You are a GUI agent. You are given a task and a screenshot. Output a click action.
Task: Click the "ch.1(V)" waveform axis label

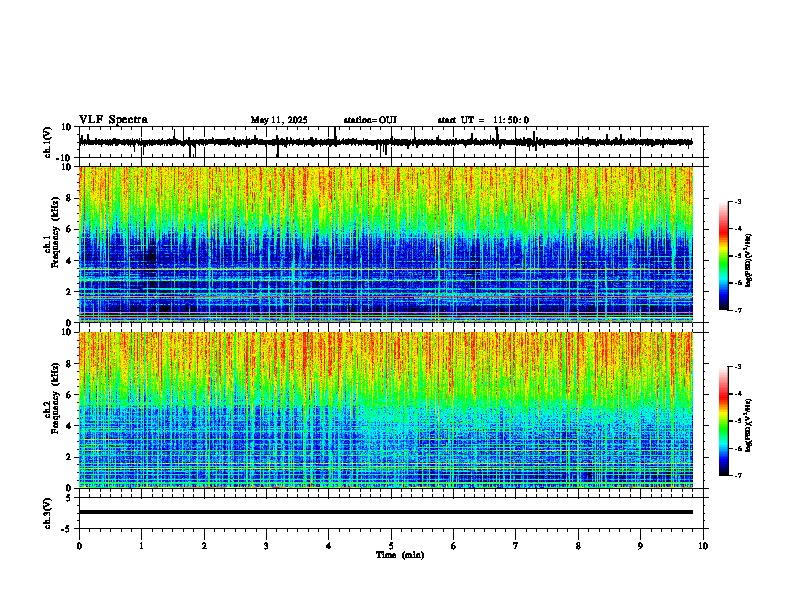[48, 142]
